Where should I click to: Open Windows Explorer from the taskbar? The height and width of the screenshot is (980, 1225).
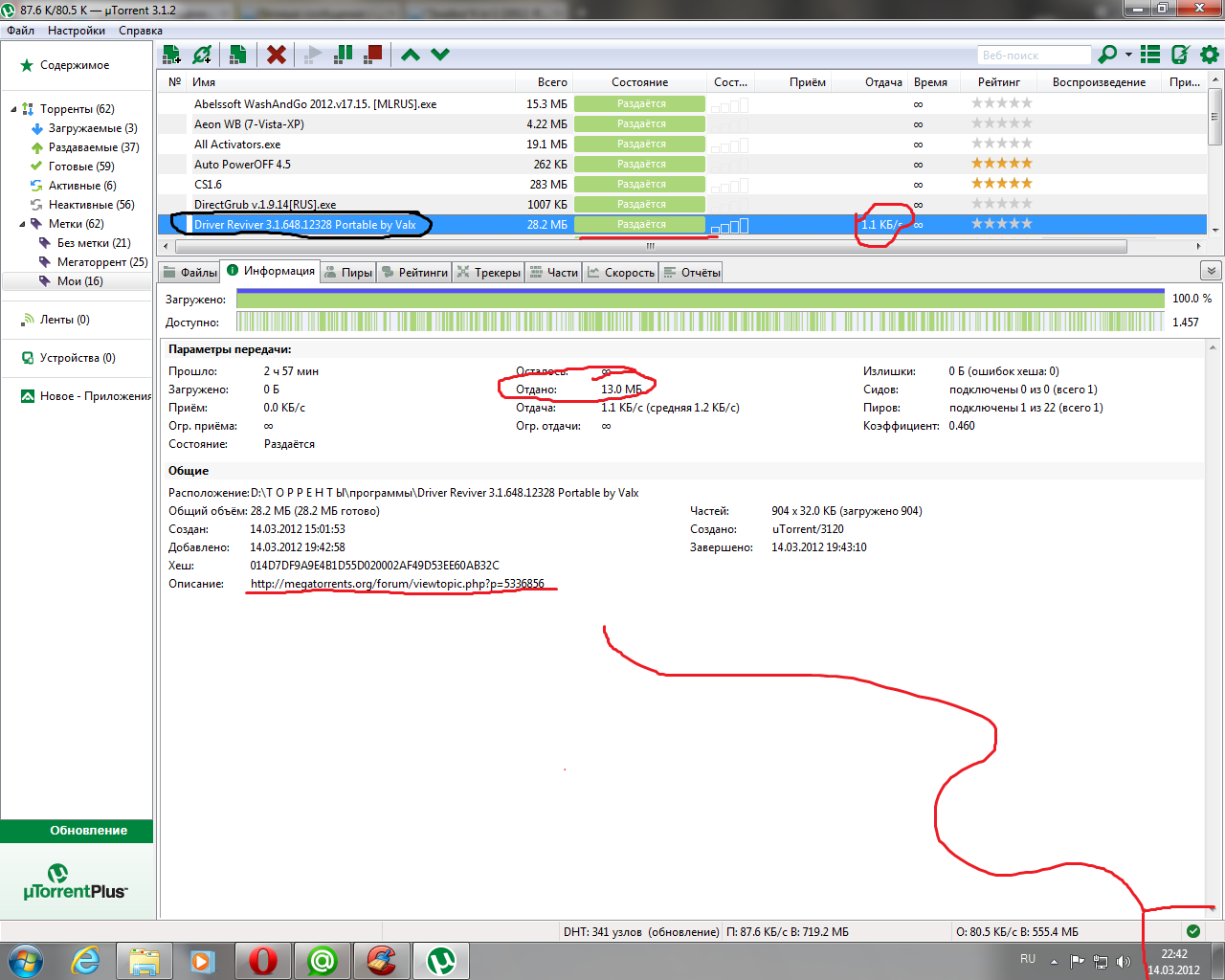tap(145, 960)
